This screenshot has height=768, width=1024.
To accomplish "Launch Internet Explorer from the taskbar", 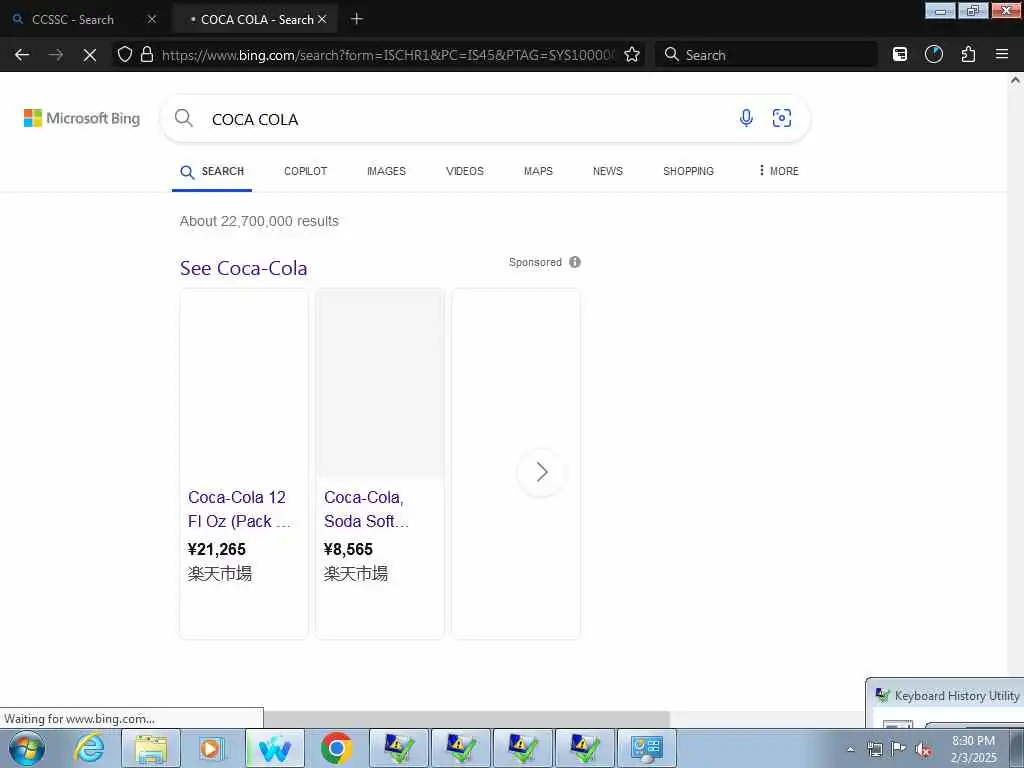I will pos(89,748).
